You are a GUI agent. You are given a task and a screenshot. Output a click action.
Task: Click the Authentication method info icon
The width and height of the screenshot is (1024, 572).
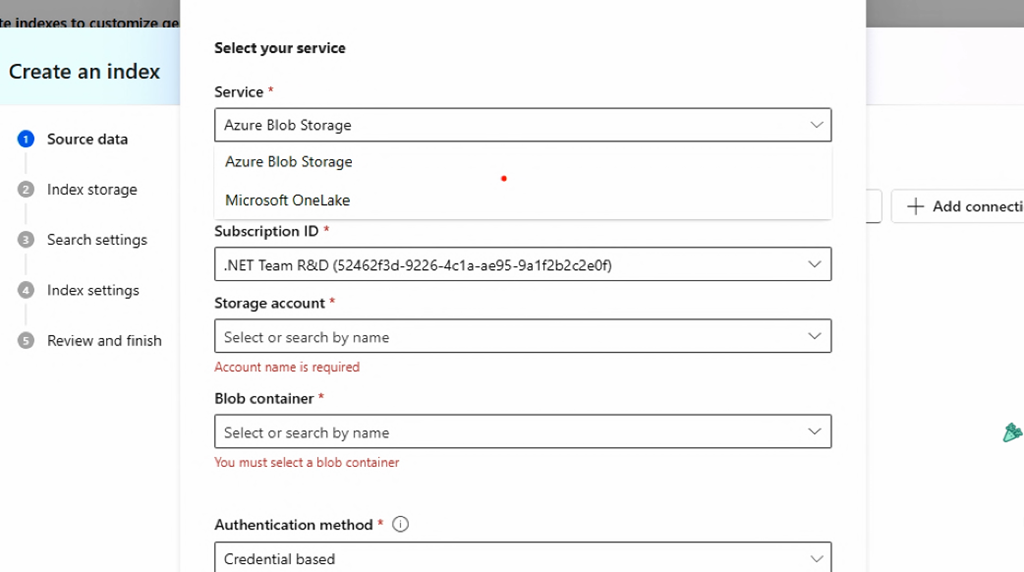[x=401, y=524]
